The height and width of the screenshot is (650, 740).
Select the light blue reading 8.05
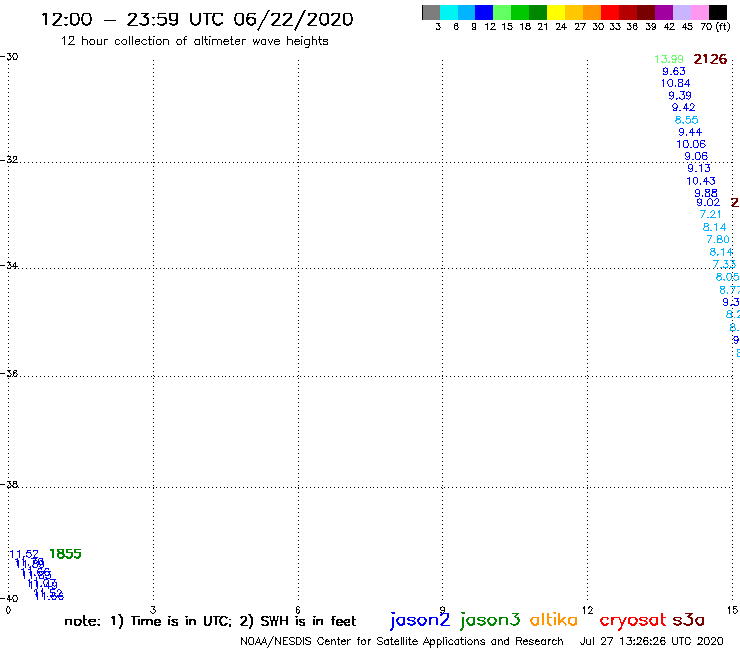(x=728, y=277)
